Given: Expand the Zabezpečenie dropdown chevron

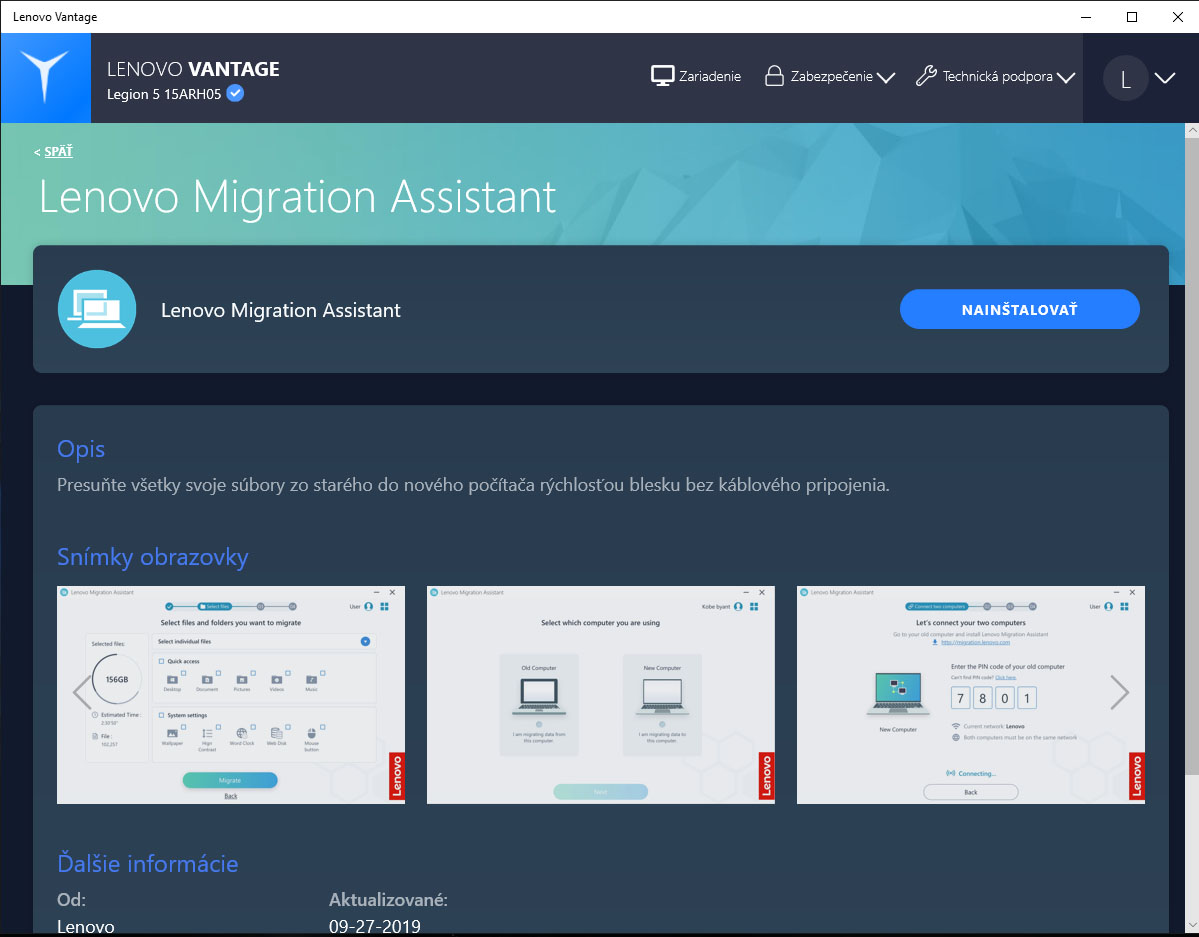Looking at the screenshot, I should (x=886, y=77).
